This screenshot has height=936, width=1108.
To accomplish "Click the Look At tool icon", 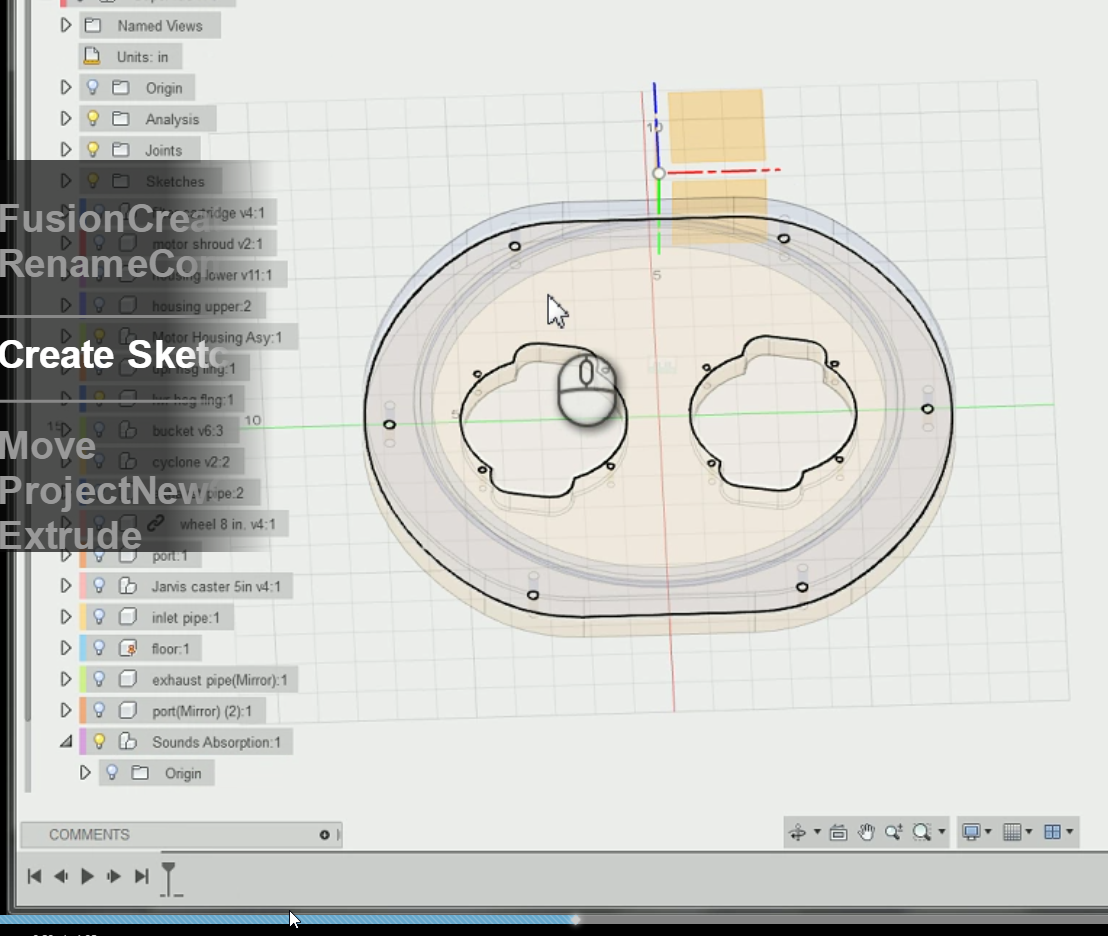I will click(838, 833).
